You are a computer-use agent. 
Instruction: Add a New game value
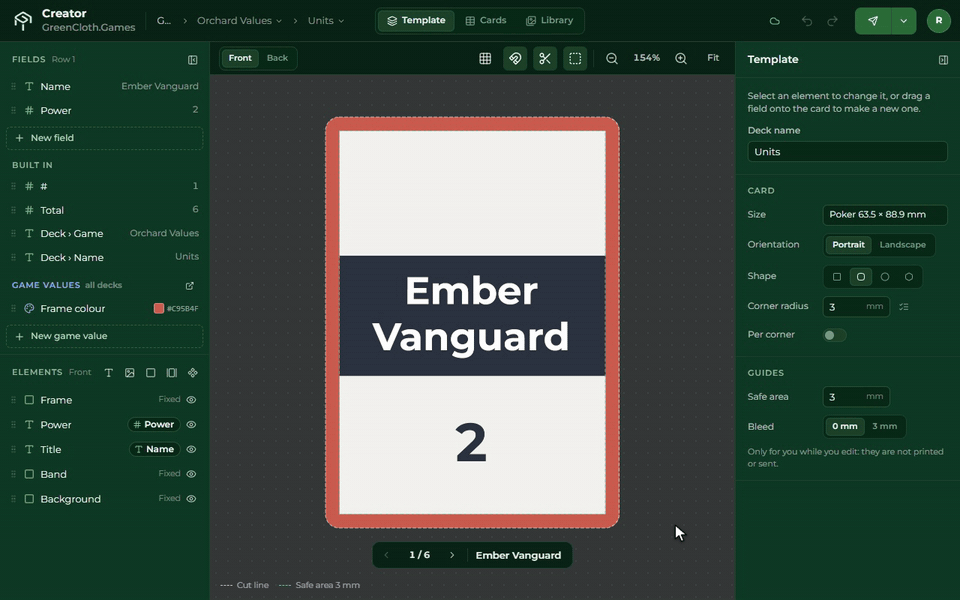pyautogui.click(x=105, y=336)
